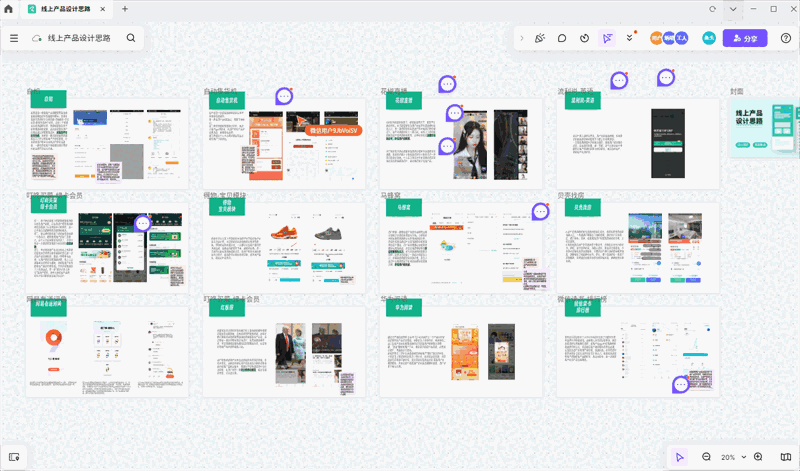Viewport: 800px width, 471px height.
Task: Click the 得物-宝贝模块 frame label
Action: tap(225, 195)
